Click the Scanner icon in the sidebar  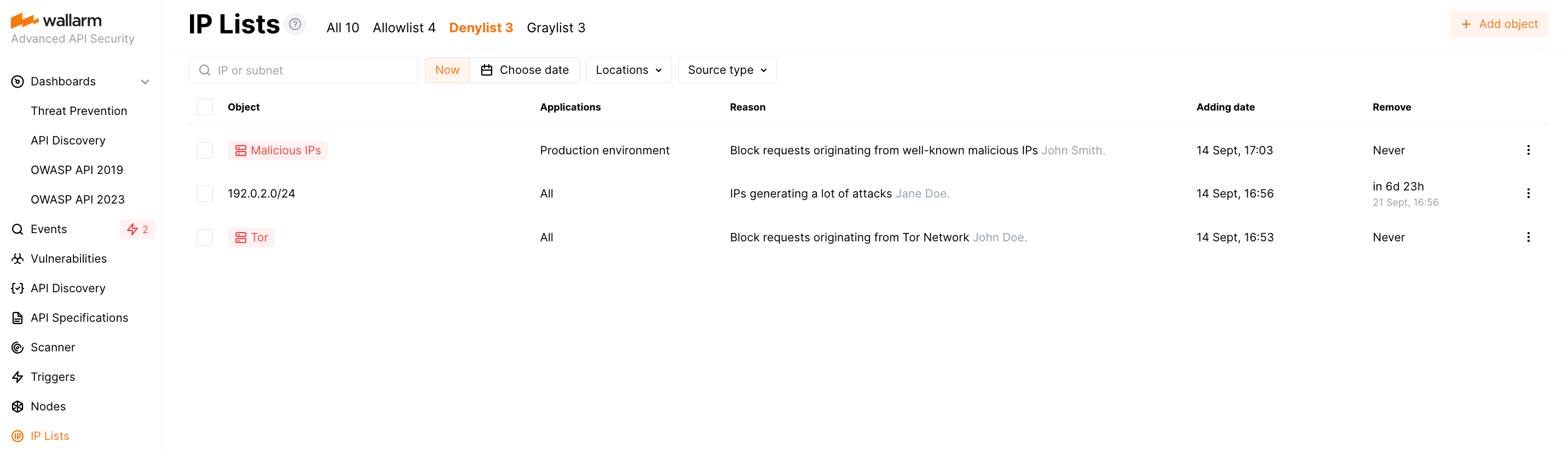click(18, 347)
